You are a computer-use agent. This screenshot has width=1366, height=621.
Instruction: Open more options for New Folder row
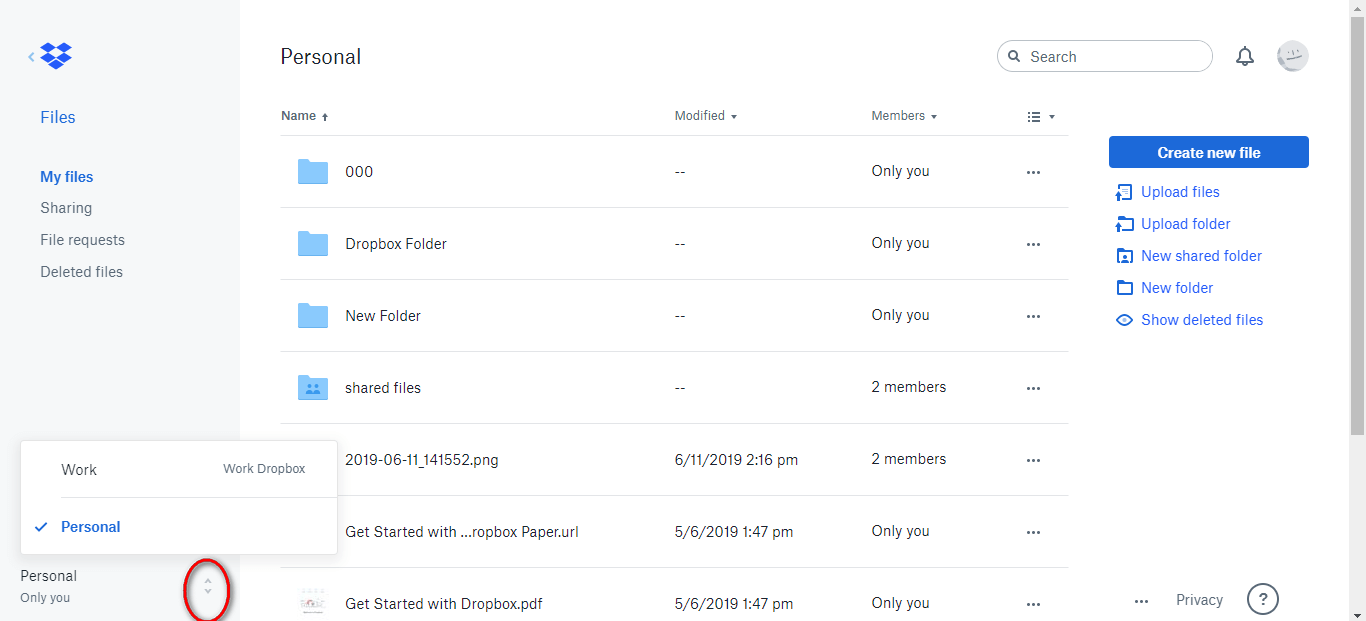pos(1033,316)
